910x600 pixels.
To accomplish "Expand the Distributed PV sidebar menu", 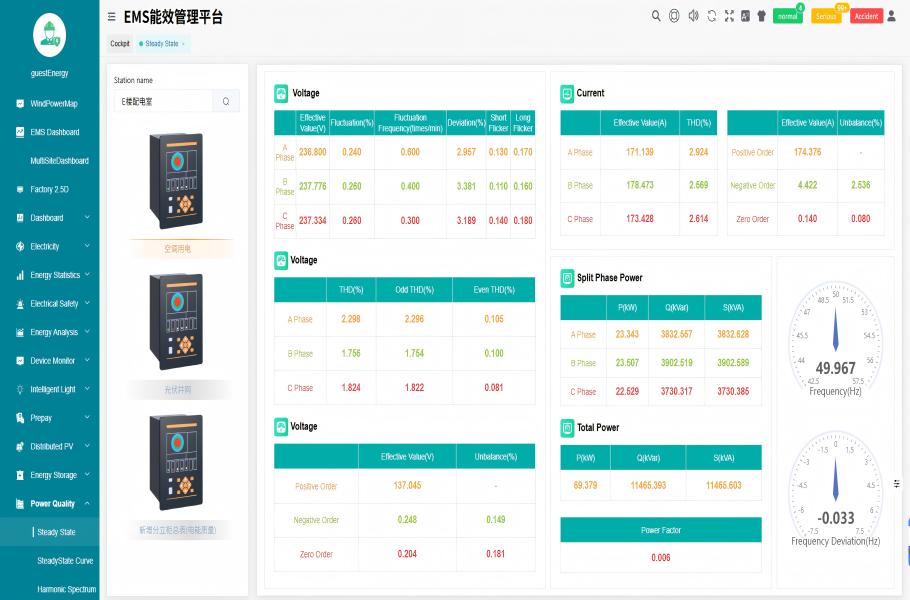I will tap(50, 446).
